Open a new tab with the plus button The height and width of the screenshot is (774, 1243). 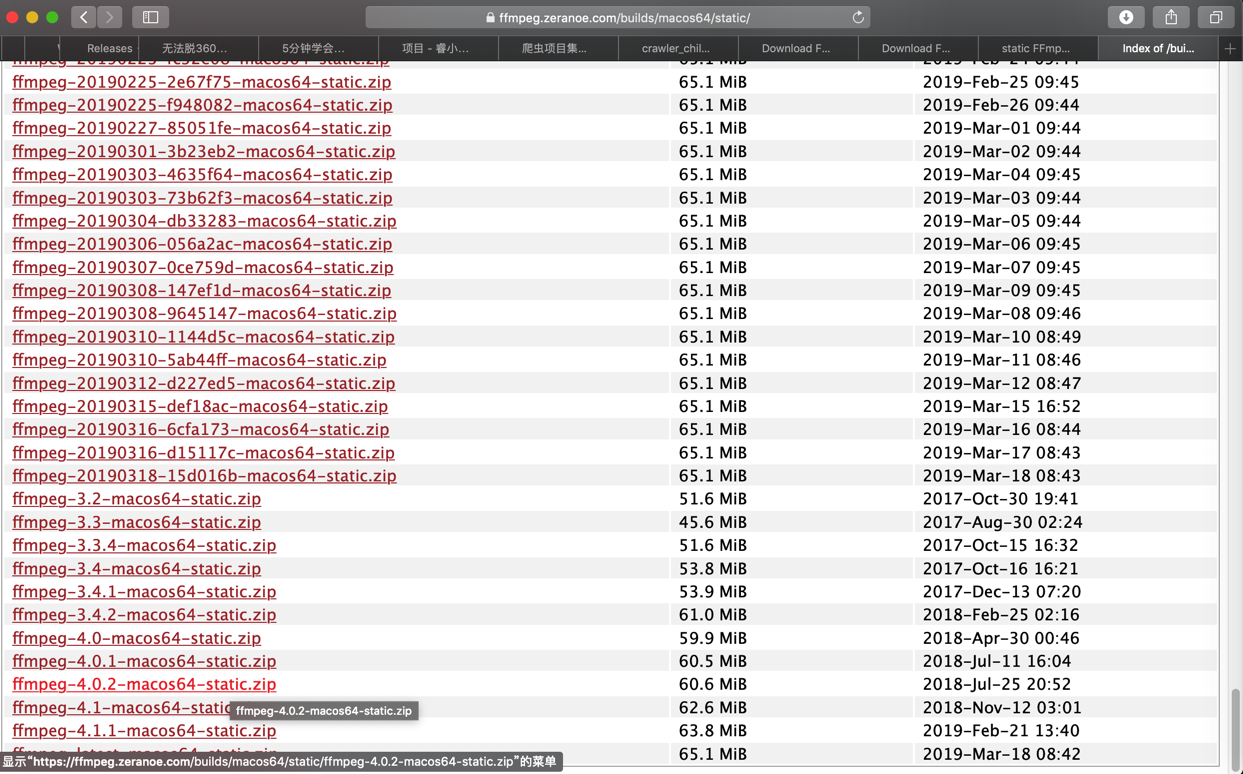pos(1230,47)
